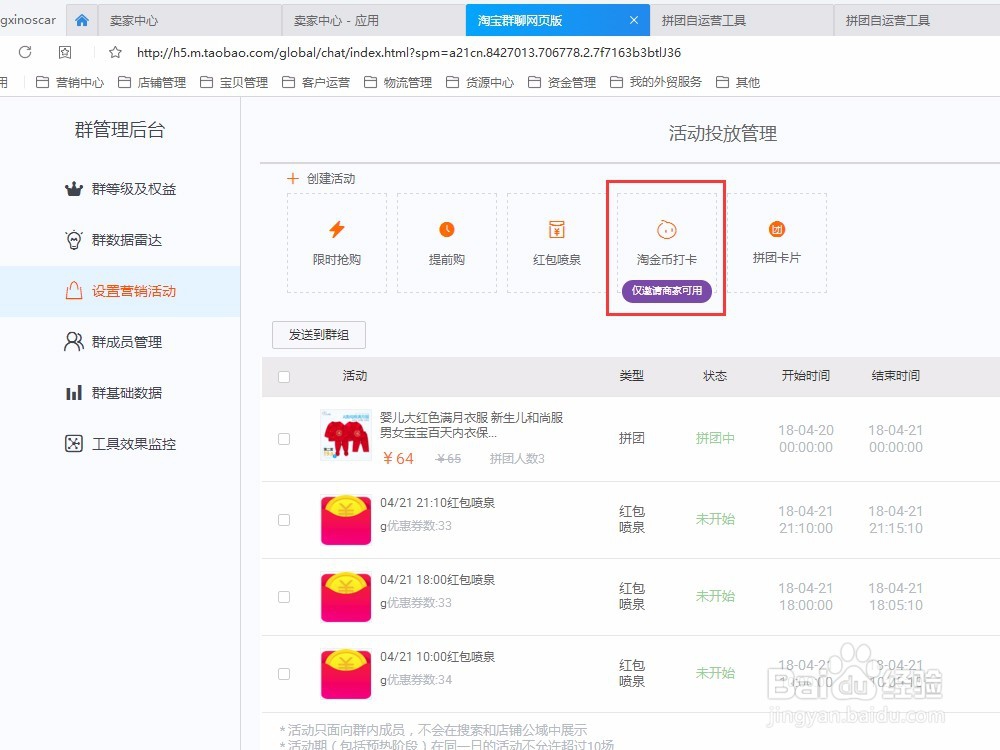This screenshot has width=1000, height=750.
Task: Click the 拼团卡片 label
Action: tap(777, 258)
